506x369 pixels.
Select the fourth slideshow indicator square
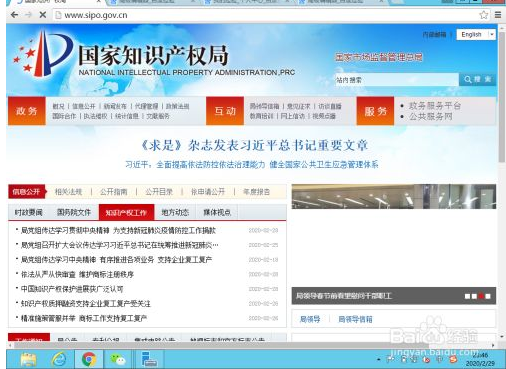(488, 296)
